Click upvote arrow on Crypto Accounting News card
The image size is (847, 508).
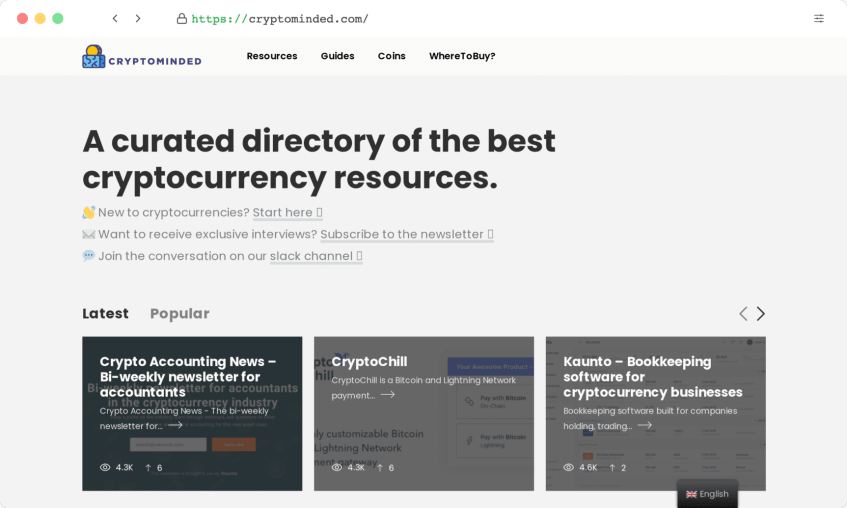pos(148,467)
